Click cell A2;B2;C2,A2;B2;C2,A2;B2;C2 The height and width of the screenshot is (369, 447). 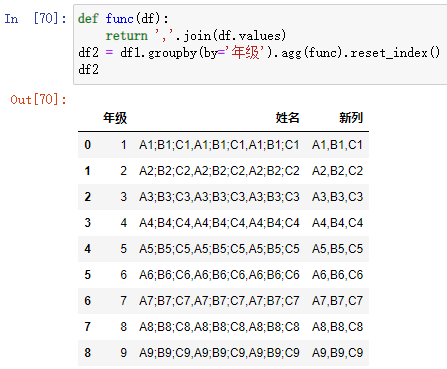219,171
